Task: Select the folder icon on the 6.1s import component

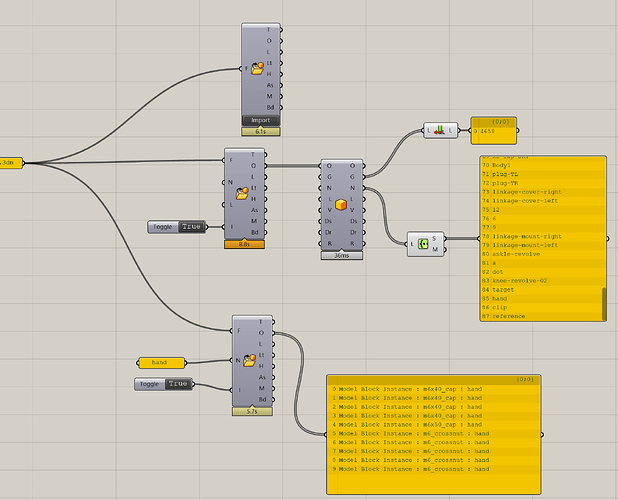Action: point(257,68)
